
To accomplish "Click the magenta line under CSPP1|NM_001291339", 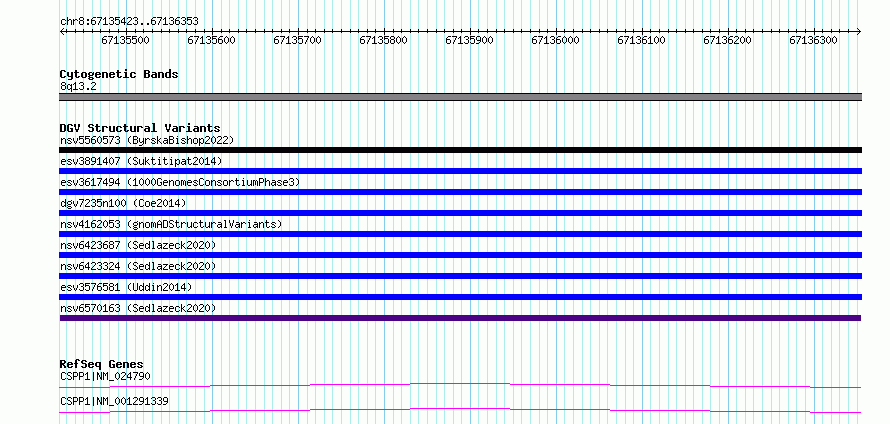I will [460, 410].
